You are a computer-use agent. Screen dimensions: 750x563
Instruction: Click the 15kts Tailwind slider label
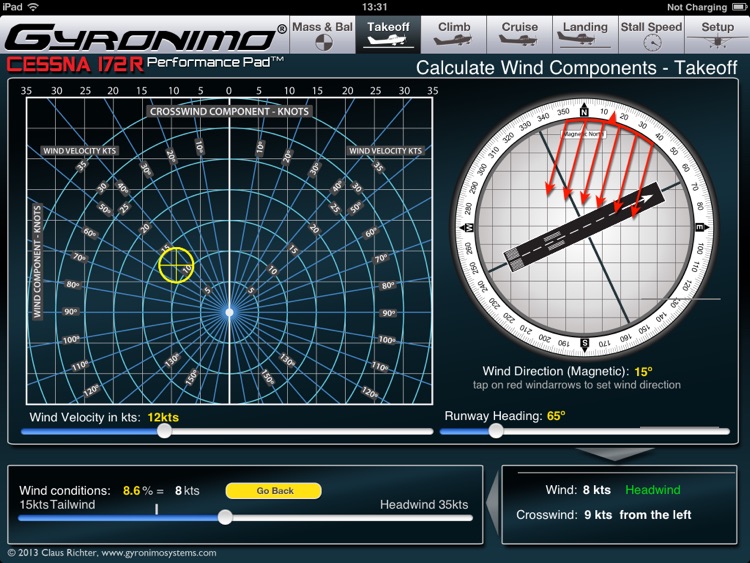pyautogui.click(x=57, y=505)
